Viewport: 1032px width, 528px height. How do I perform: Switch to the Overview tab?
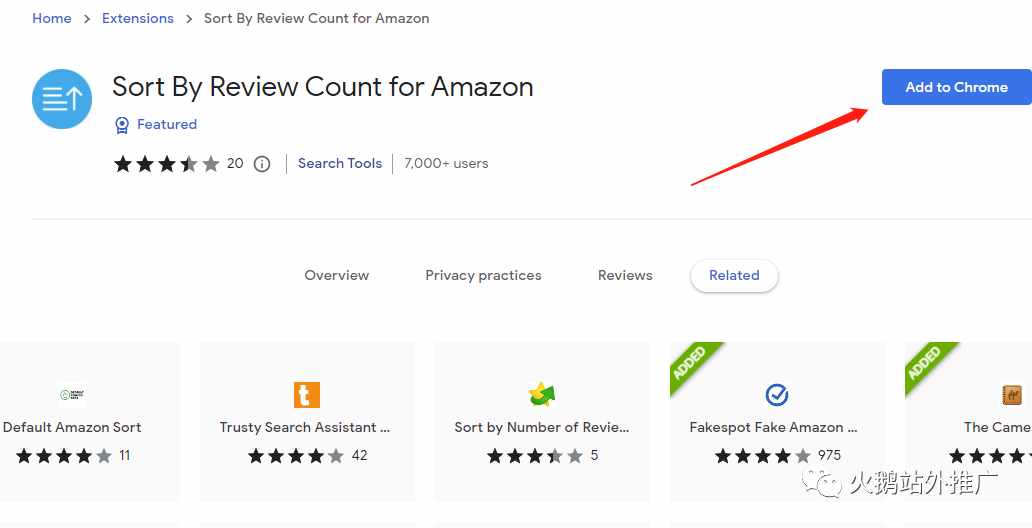click(x=336, y=275)
